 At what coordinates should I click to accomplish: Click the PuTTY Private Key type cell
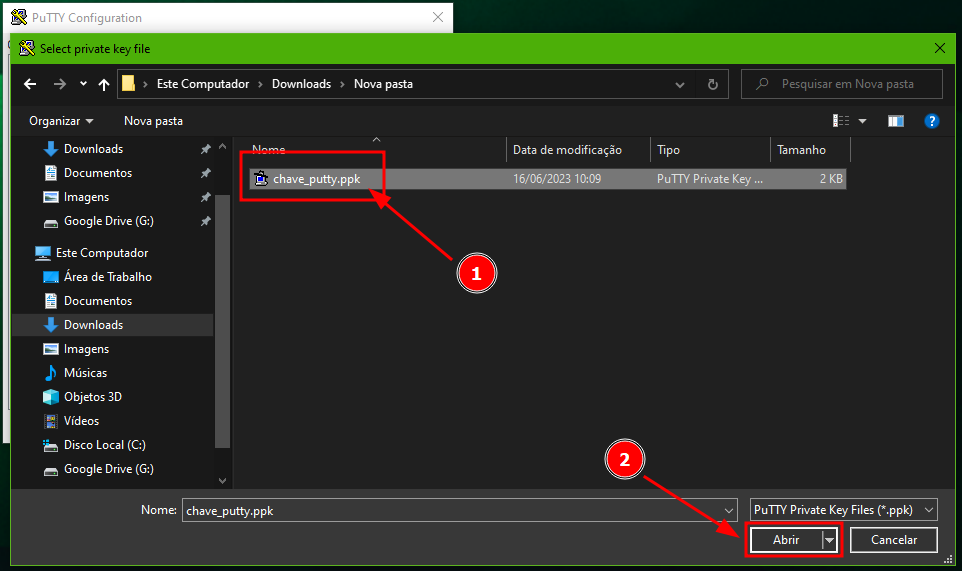710,178
